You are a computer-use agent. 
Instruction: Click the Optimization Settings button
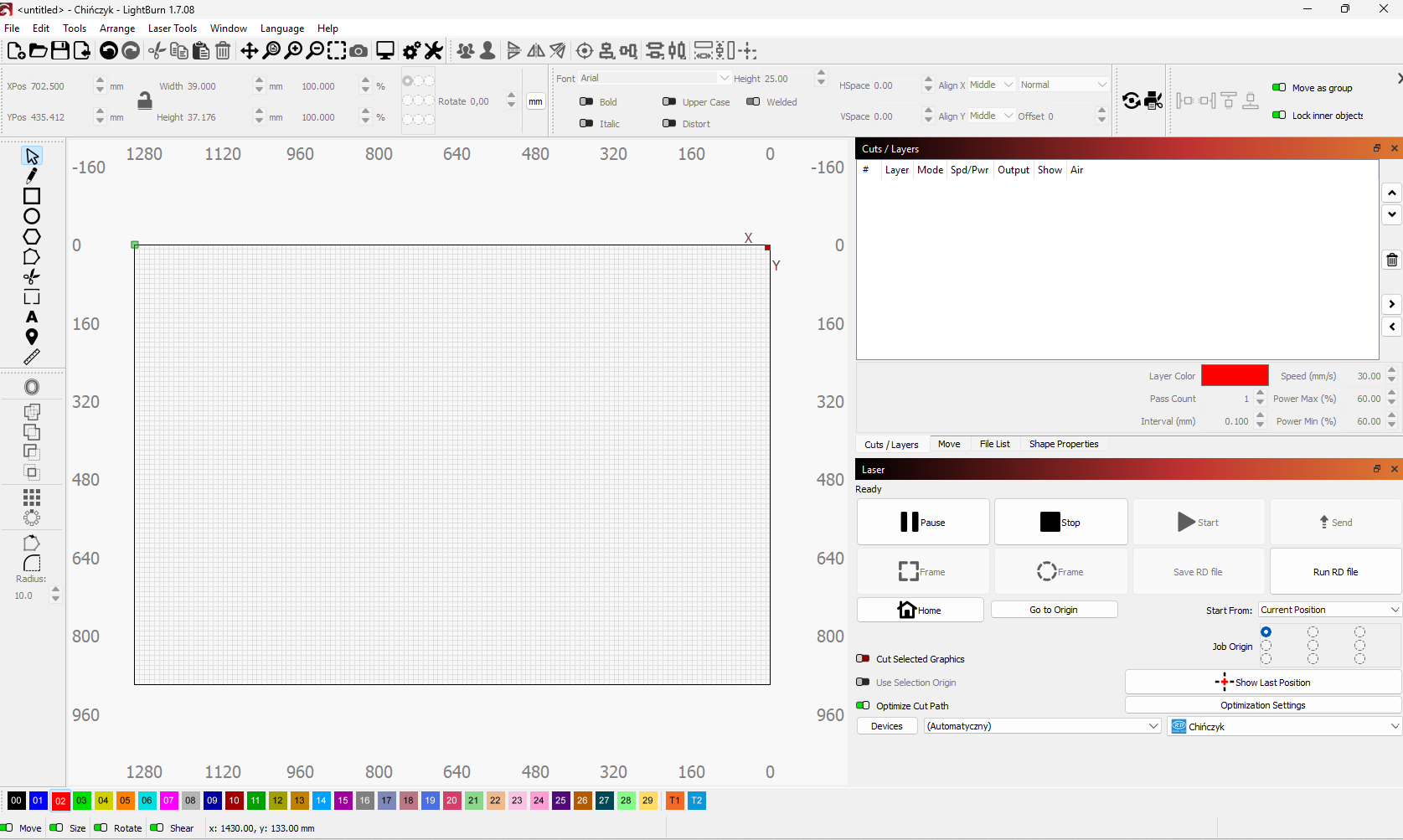(1262, 705)
